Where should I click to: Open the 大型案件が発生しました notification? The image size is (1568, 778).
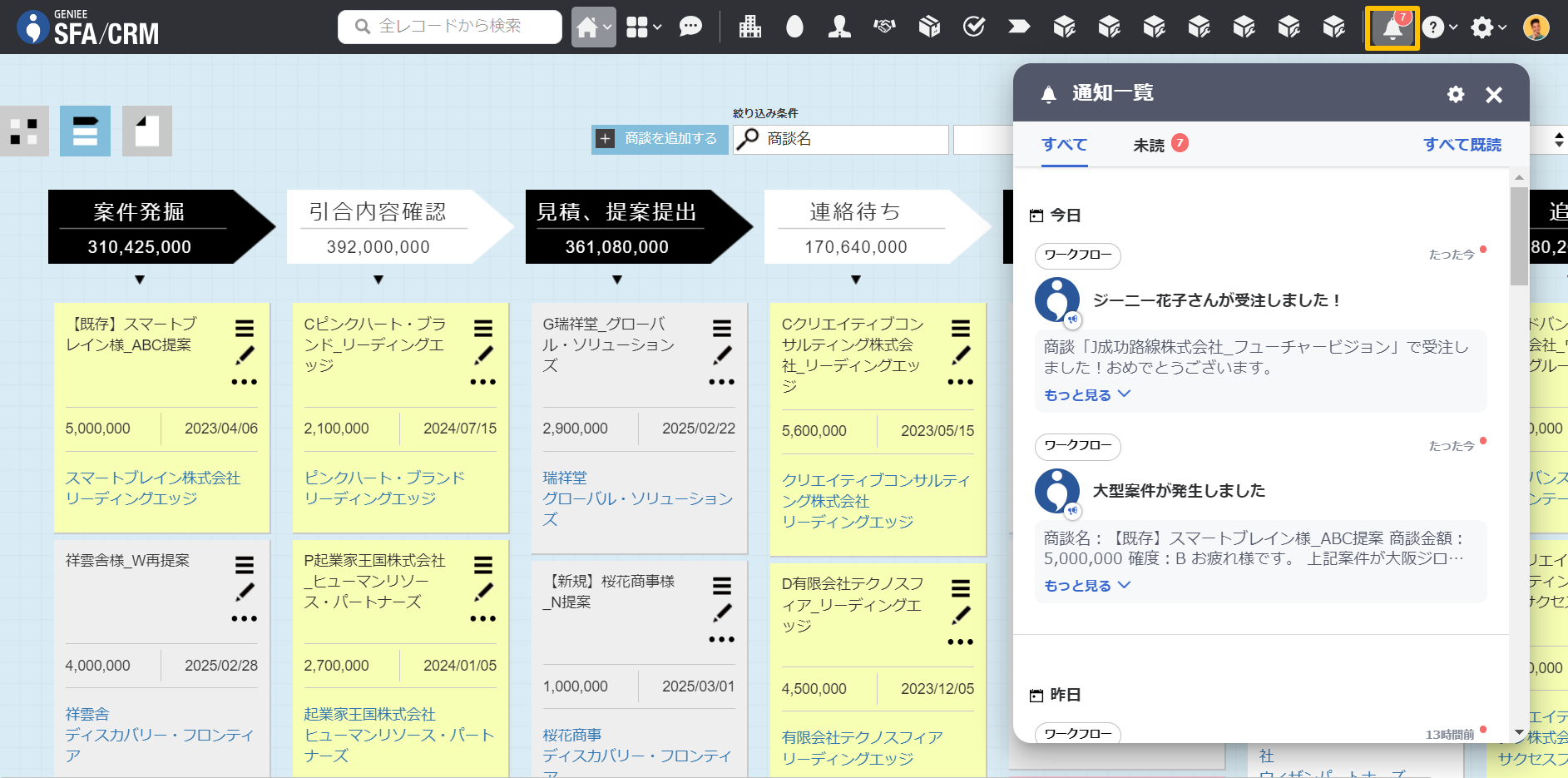click(1179, 491)
